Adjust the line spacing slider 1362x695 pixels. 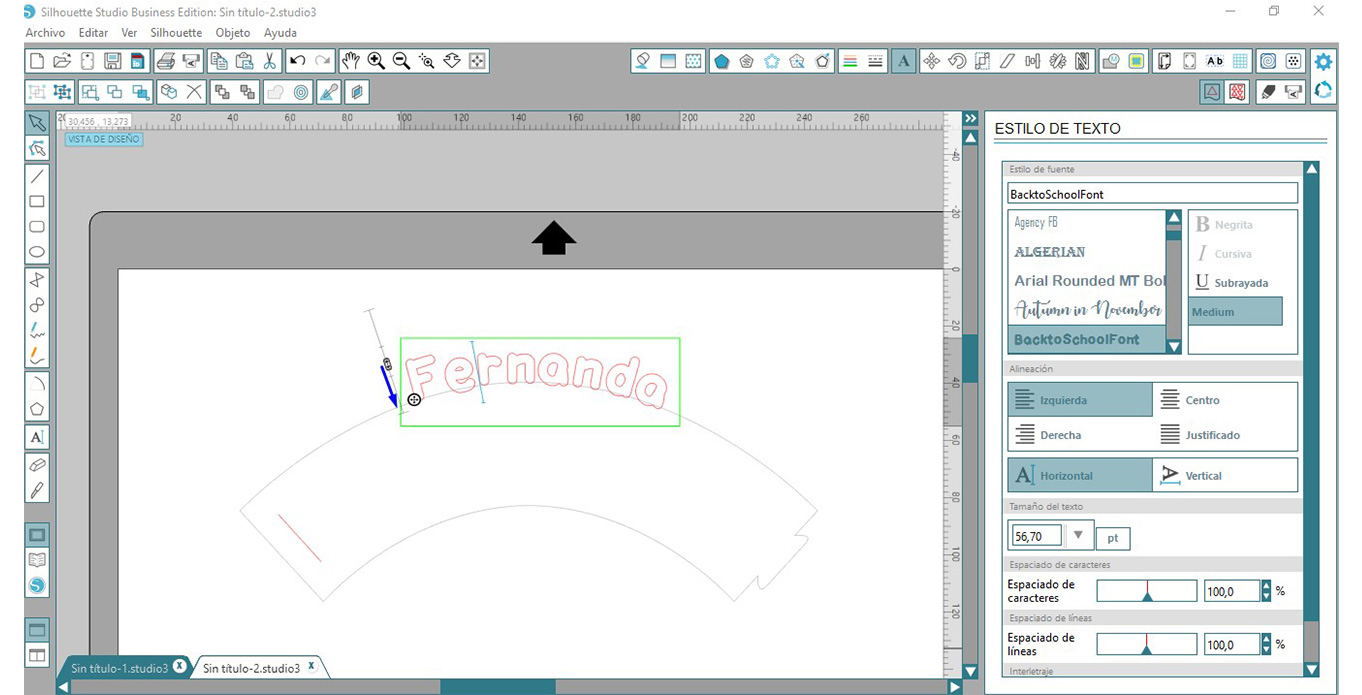(x=1147, y=645)
